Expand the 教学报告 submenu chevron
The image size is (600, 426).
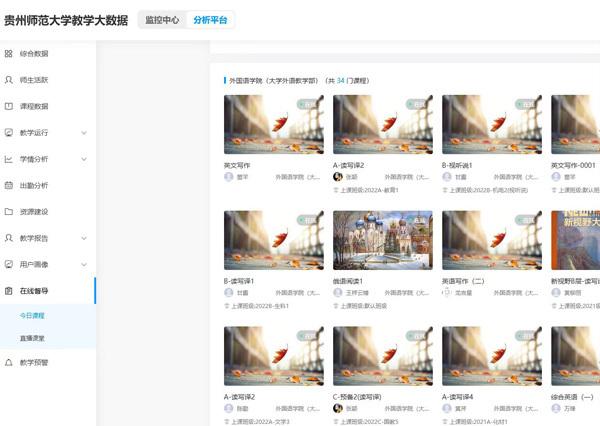tap(84, 238)
